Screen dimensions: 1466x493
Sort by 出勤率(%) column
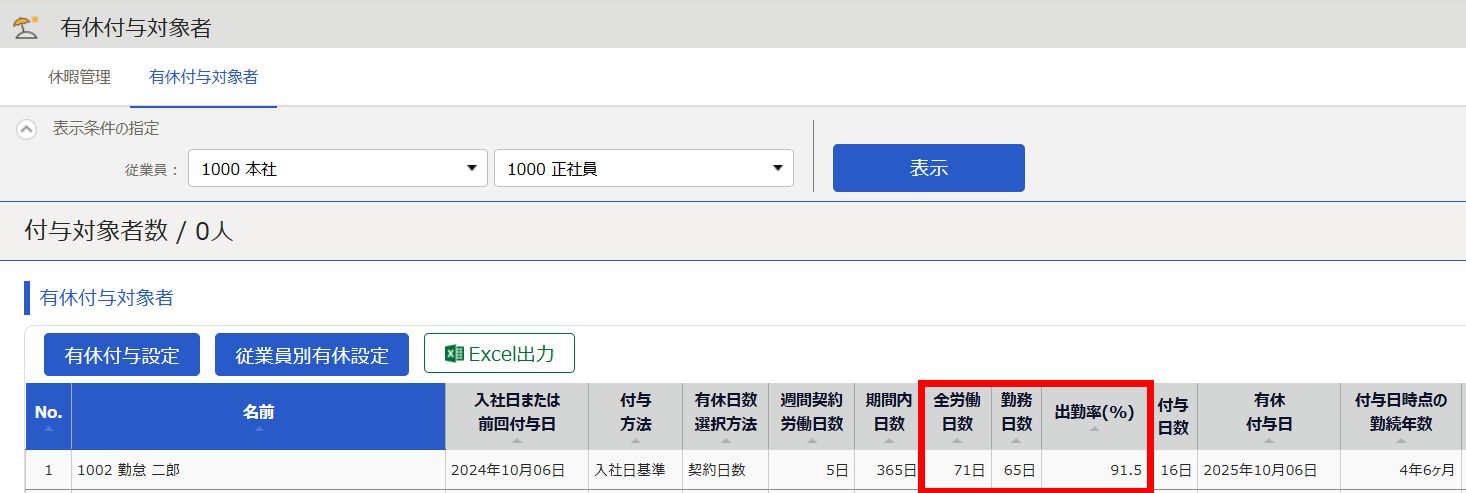1095,416
